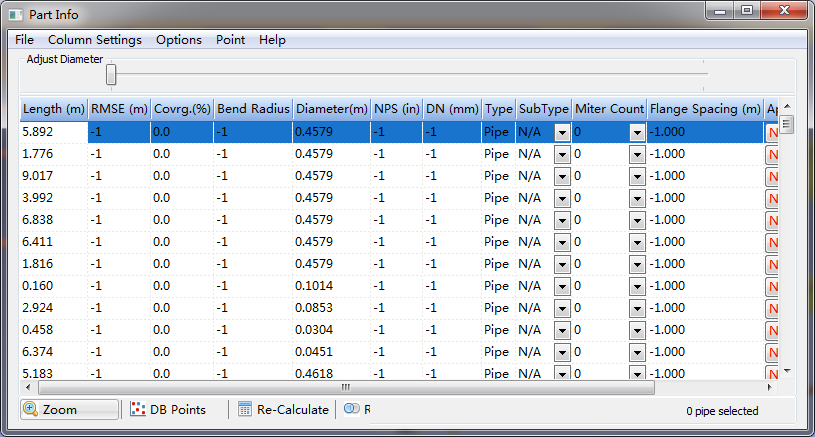
Task: Open SubType dropdown in the 1.776 row
Action: pyautogui.click(x=562, y=155)
